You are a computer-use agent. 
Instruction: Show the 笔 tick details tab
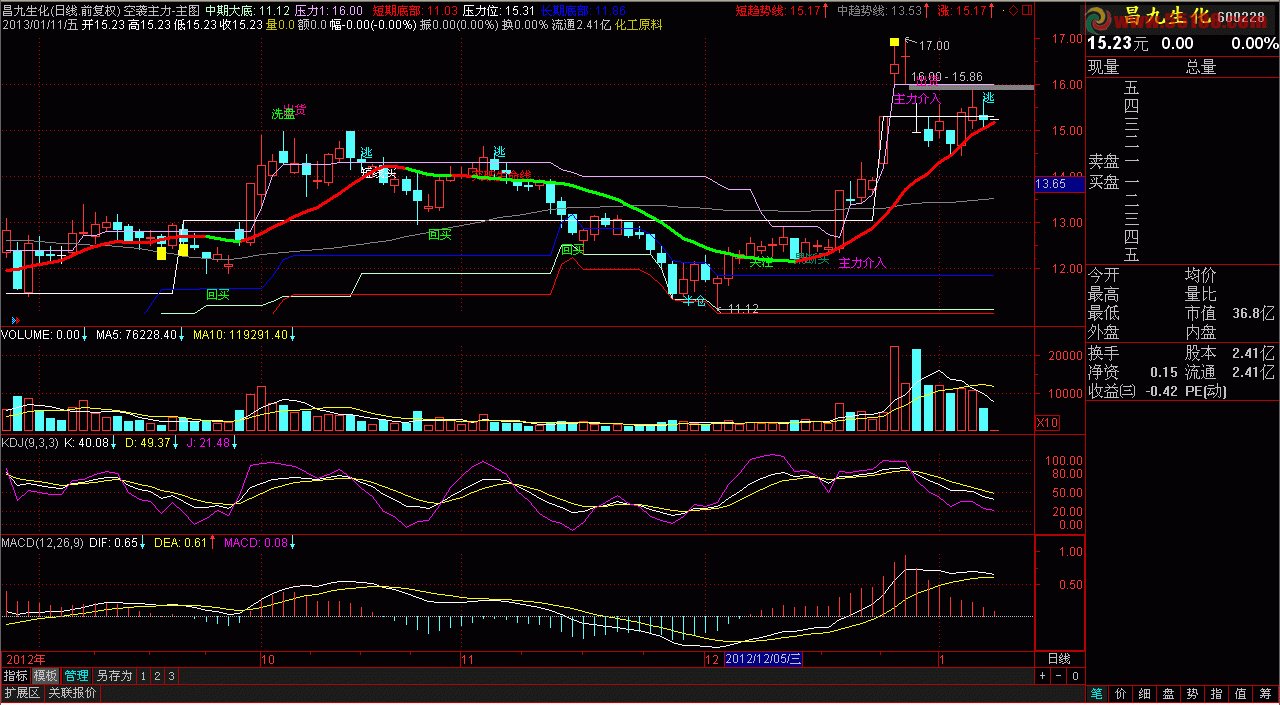tap(1097, 693)
